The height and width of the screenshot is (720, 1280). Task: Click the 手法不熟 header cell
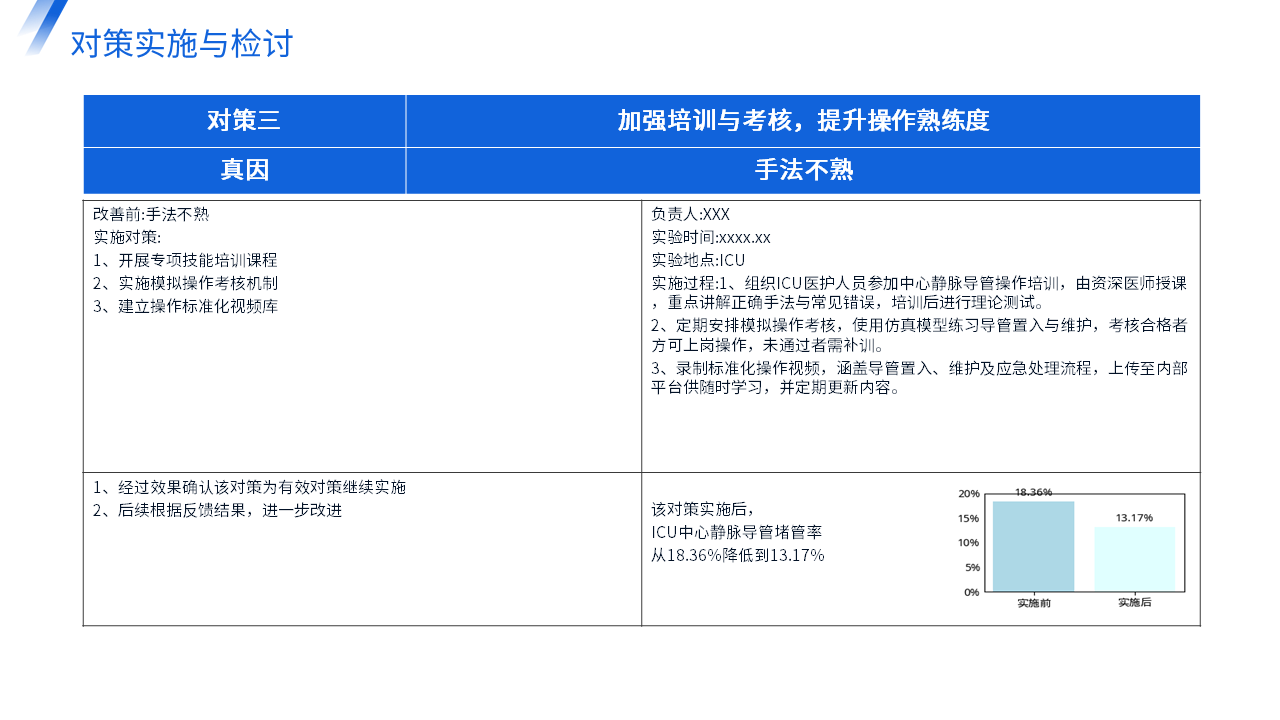point(803,171)
